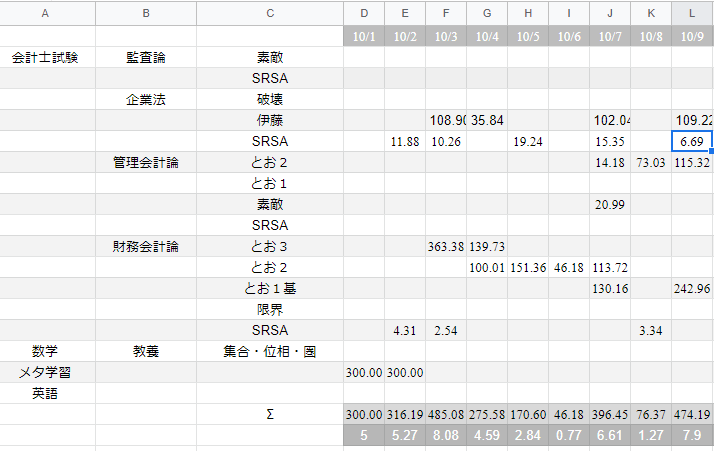714x451 pixels.
Task: Click the 10/5 date cell
Action: [528, 36]
